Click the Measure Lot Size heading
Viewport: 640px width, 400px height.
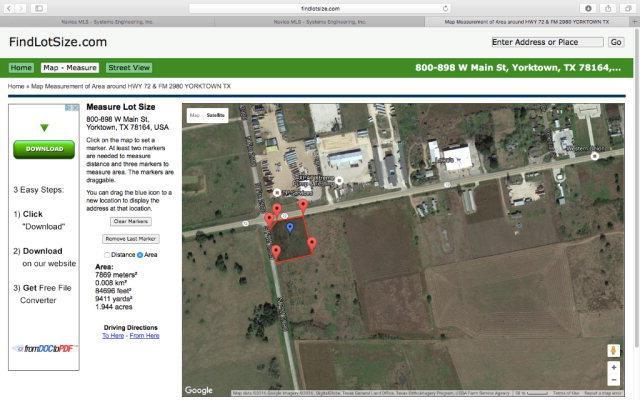coord(121,107)
